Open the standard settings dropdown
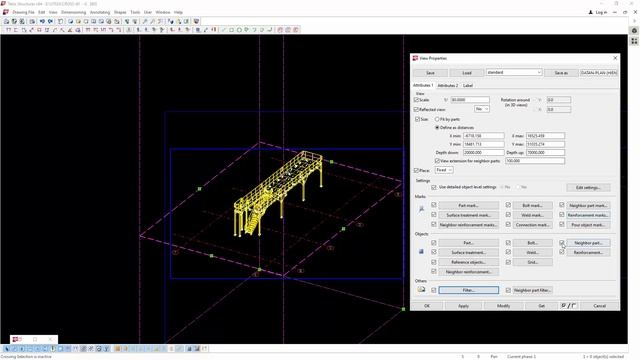The width and height of the screenshot is (640, 360). click(x=513, y=72)
